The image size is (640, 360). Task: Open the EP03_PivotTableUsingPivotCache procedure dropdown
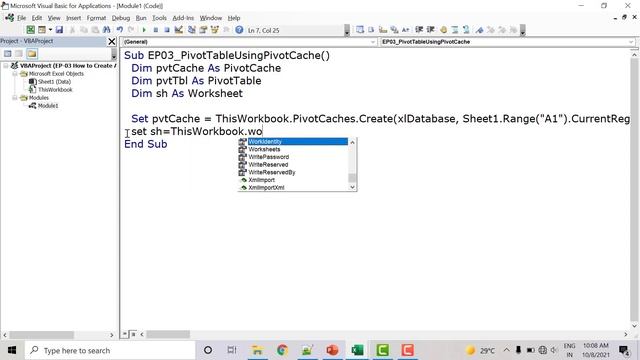pyautogui.click(x=507, y=42)
